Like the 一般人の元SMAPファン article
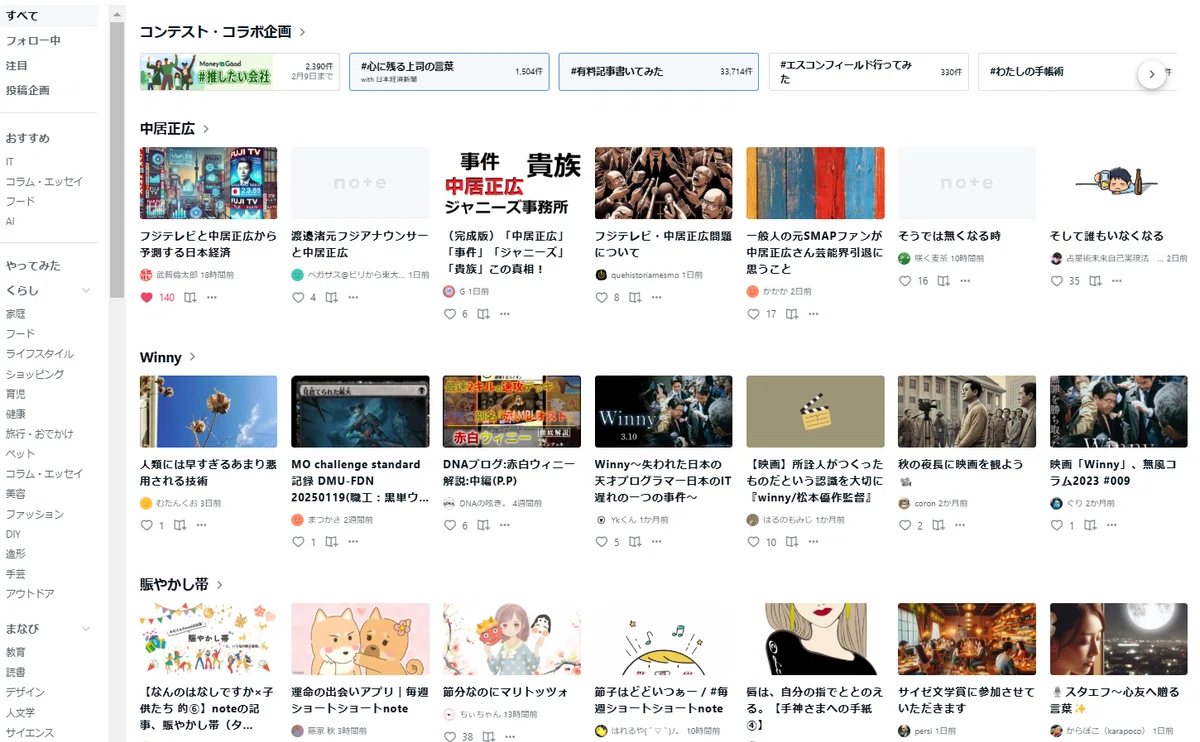Viewport: 1200px width, 742px height. click(753, 313)
